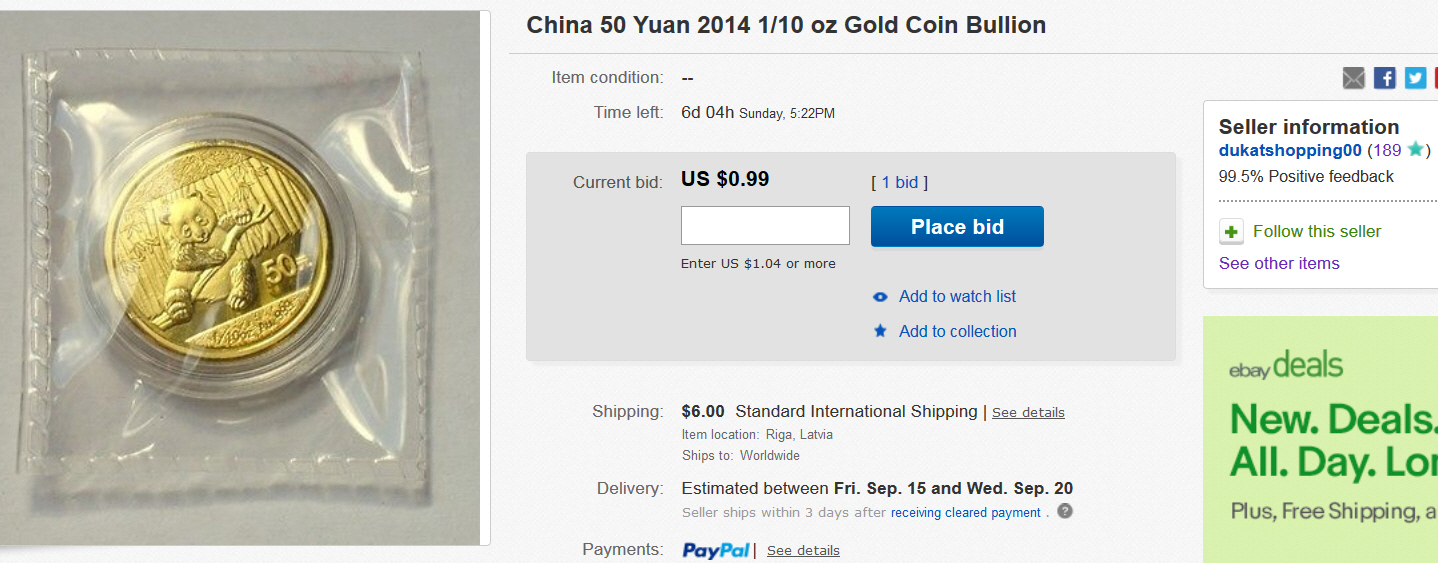Open See details next to shipping
Viewport: 1438px width, 563px height.
[x=1028, y=412]
